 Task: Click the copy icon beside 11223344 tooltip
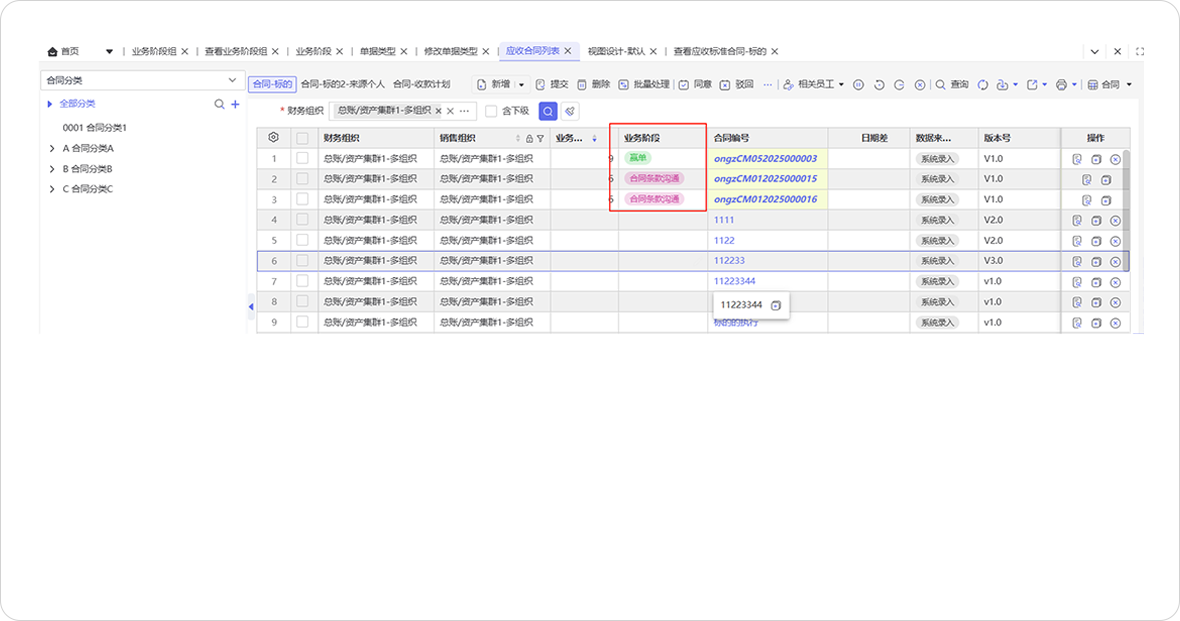776,305
